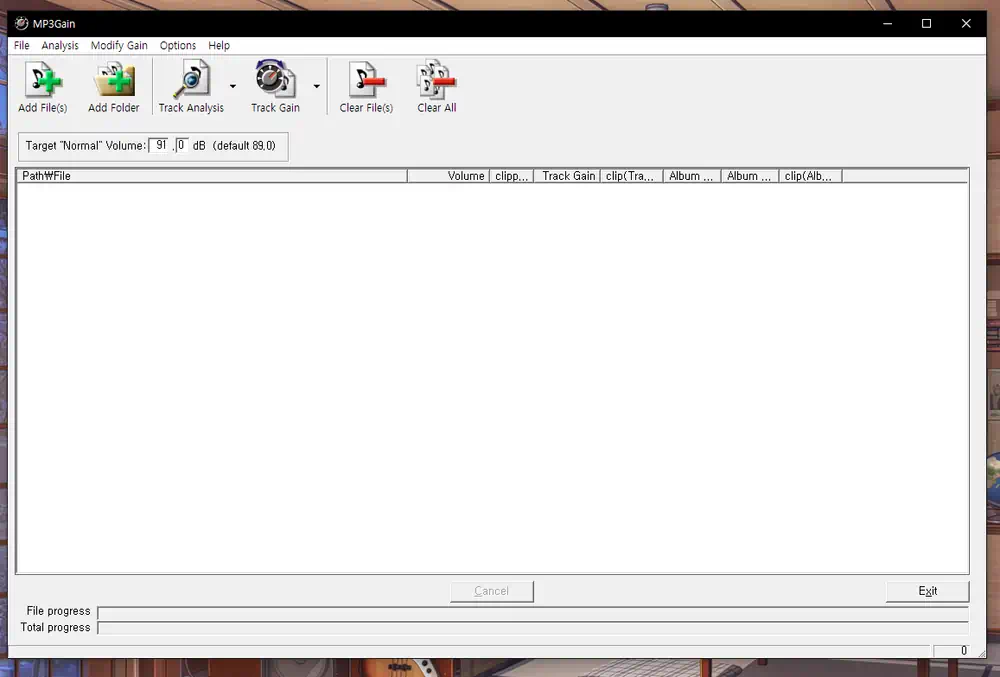Open the Options menu
Image resolution: width=1000 pixels, height=677 pixels.
click(178, 45)
